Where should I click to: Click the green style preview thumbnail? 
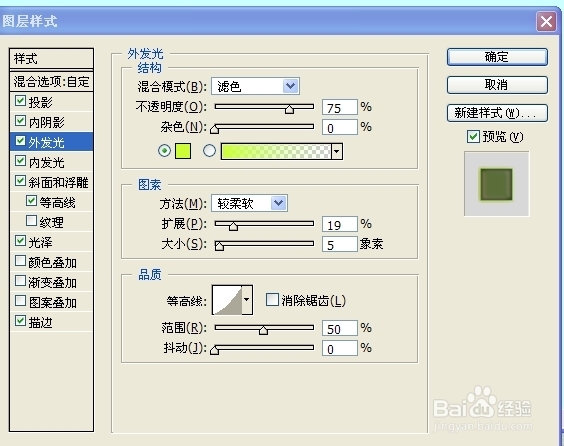coord(496,184)
